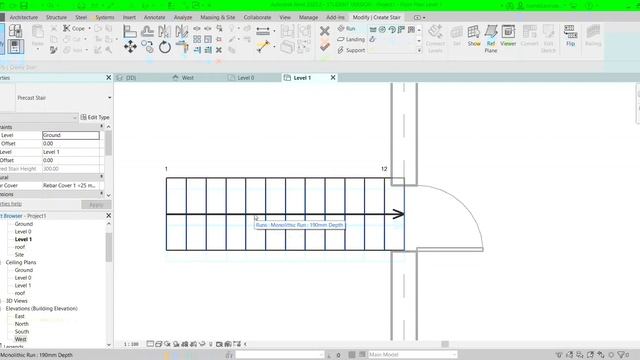Choose the Center-Ends Spiral run shape
Viewport: 640px width, 360px height.
click(392, 29)
